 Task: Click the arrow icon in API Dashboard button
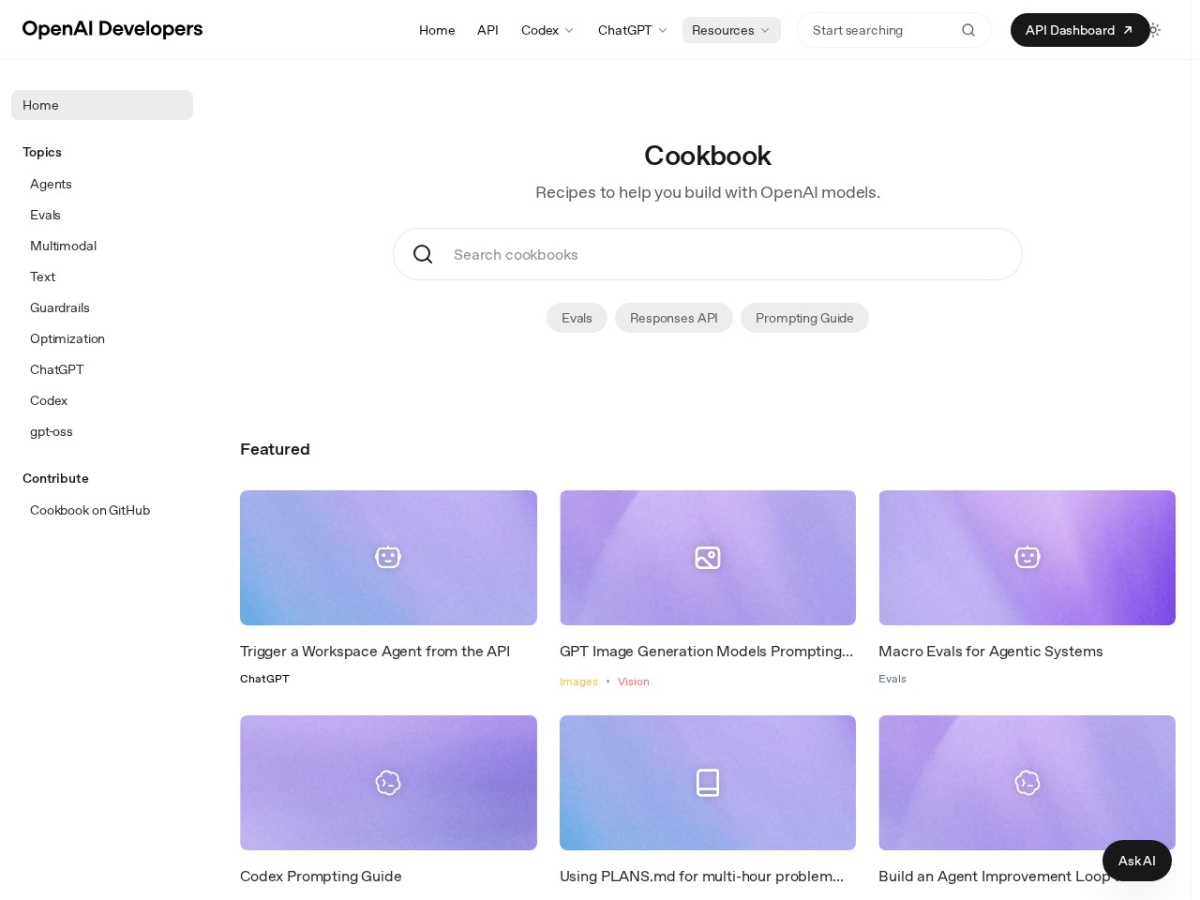click(1128, 30)
